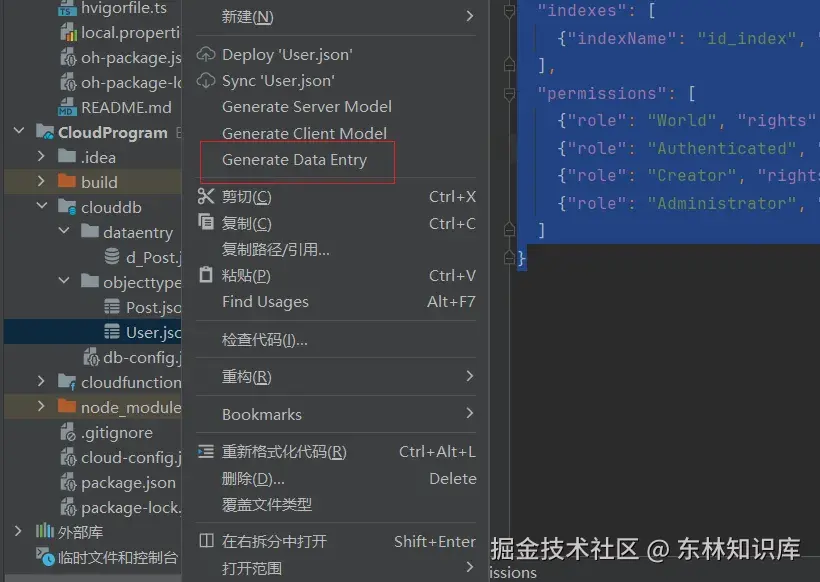Click the scissors cut icon
The image size is (820, 582).
(x=206, y=196)
